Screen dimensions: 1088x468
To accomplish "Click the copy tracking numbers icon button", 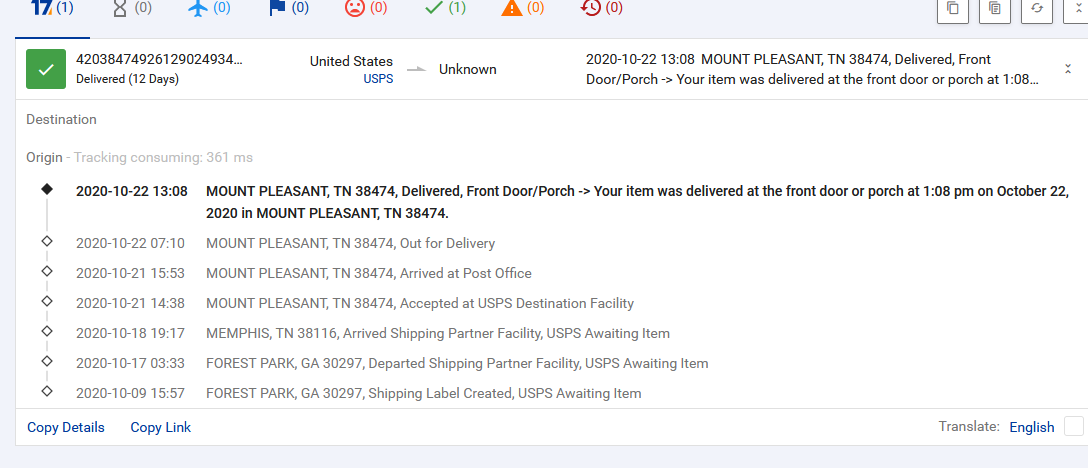I will tap(953, 10).
